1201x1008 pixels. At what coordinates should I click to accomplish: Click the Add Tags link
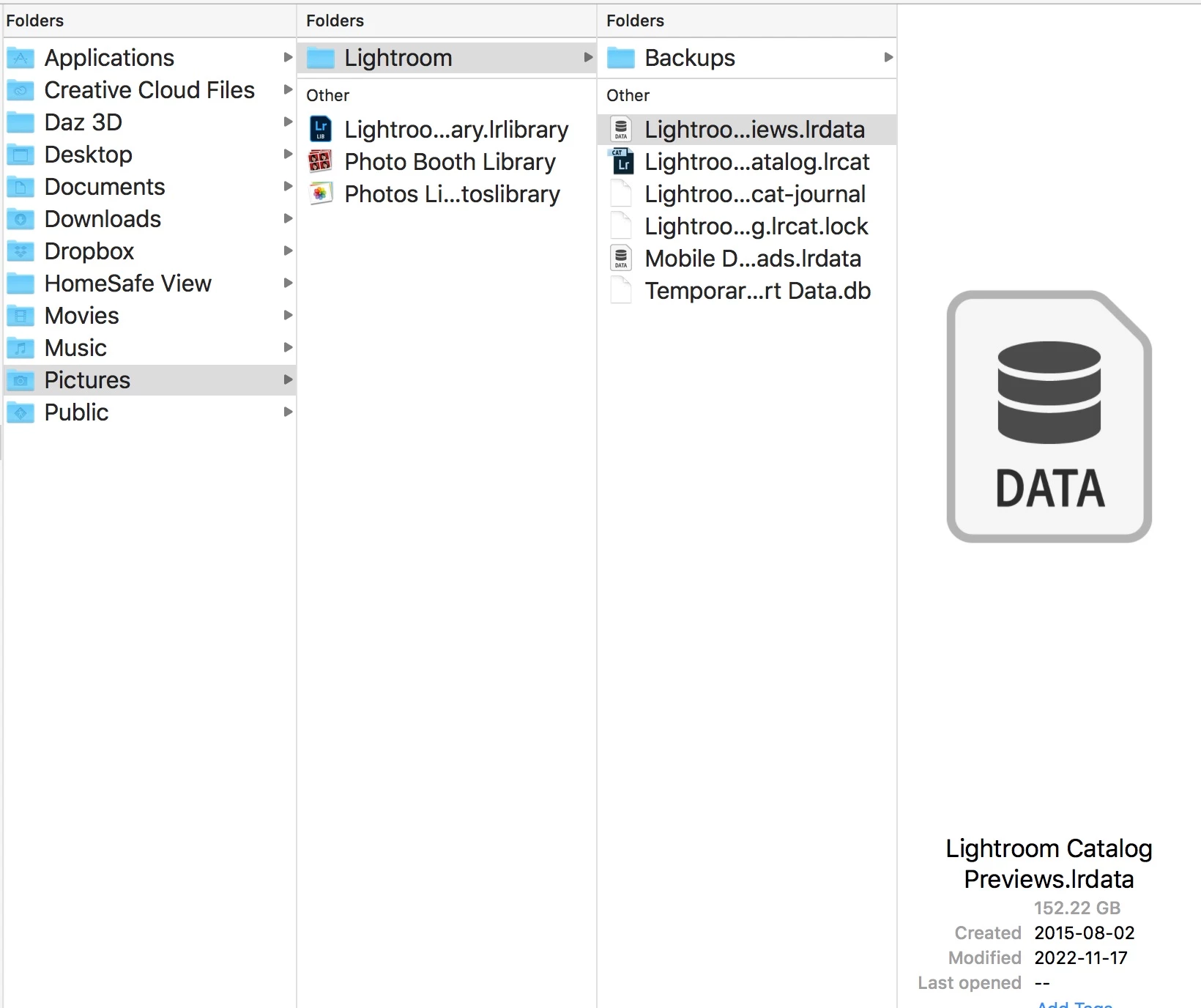point(1075,1004)
